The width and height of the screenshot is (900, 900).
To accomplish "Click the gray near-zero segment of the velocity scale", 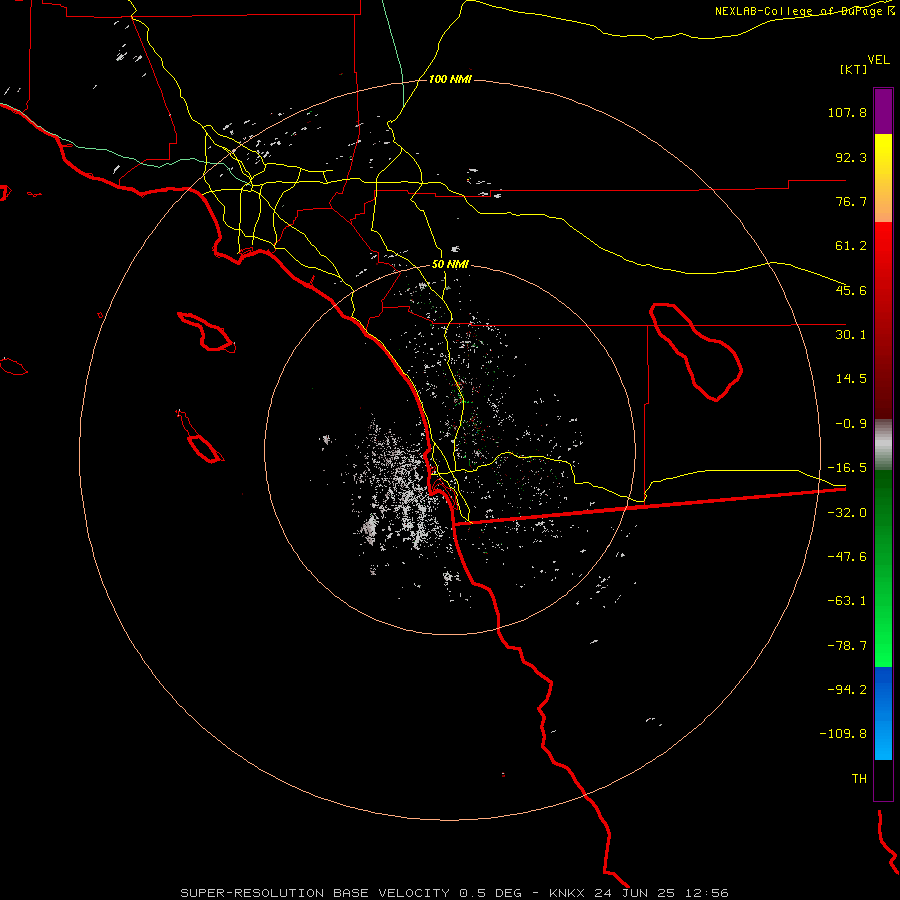I will coord(883,445).
